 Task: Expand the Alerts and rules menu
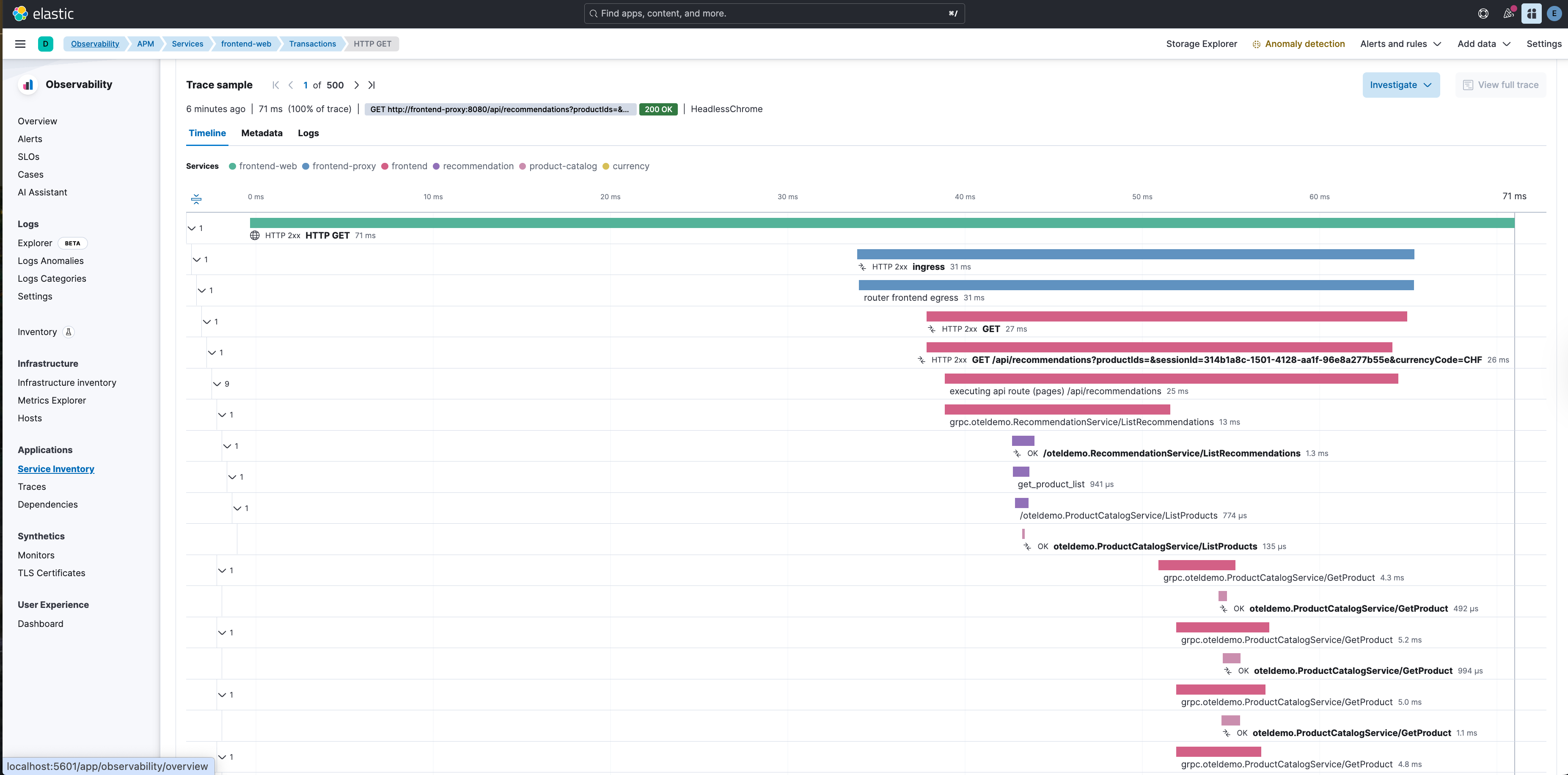pyautogui.click(x=1400, y=44)
